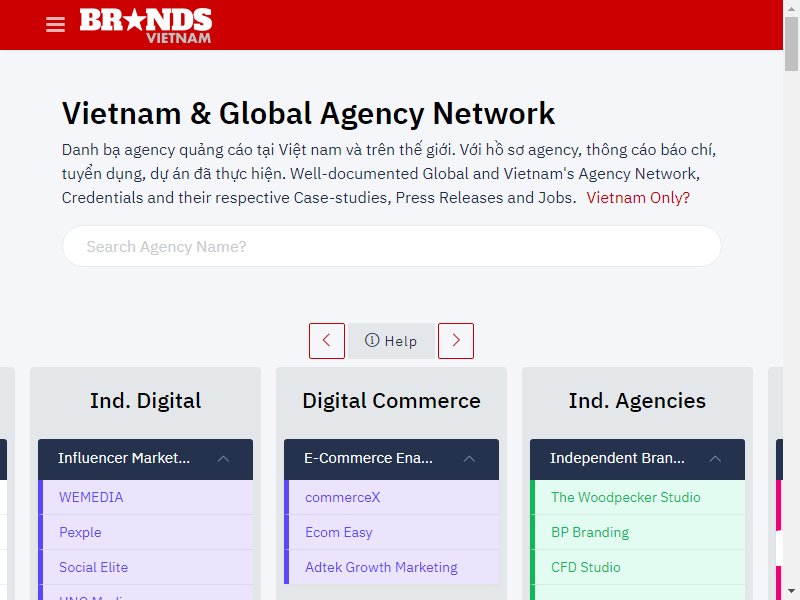Open Pexple agency entry
800x600 pixels.
(x=145, y=532)
